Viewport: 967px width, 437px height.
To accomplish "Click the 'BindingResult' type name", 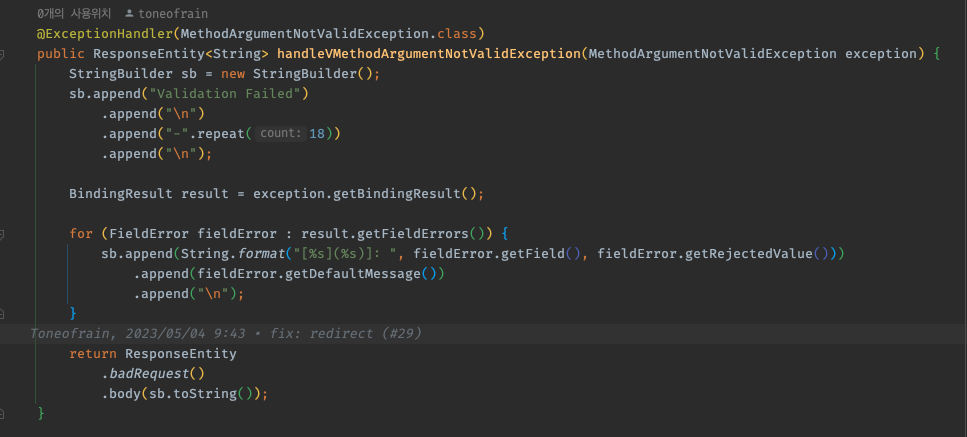I will [x=121, y=194].
